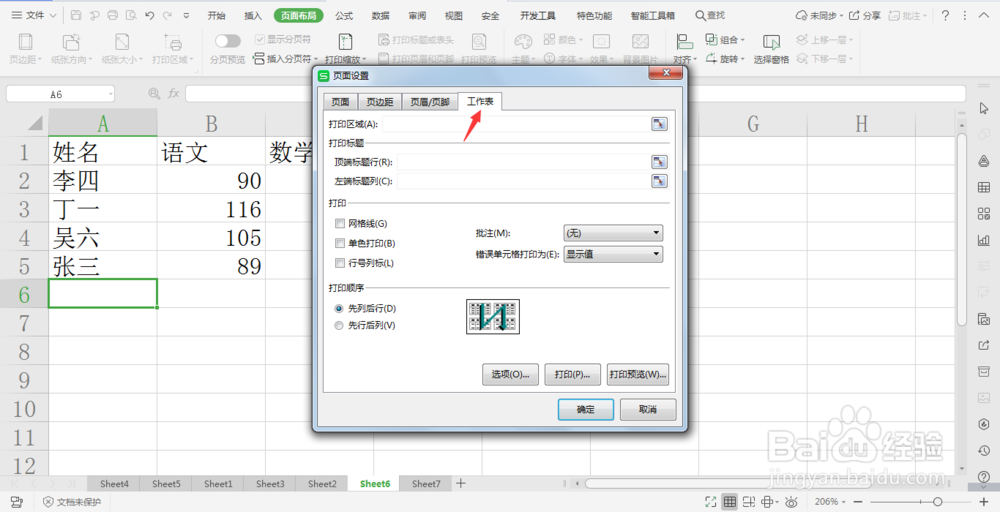Switch to the 页眉/页脚 dialog tab

point(430,102)
